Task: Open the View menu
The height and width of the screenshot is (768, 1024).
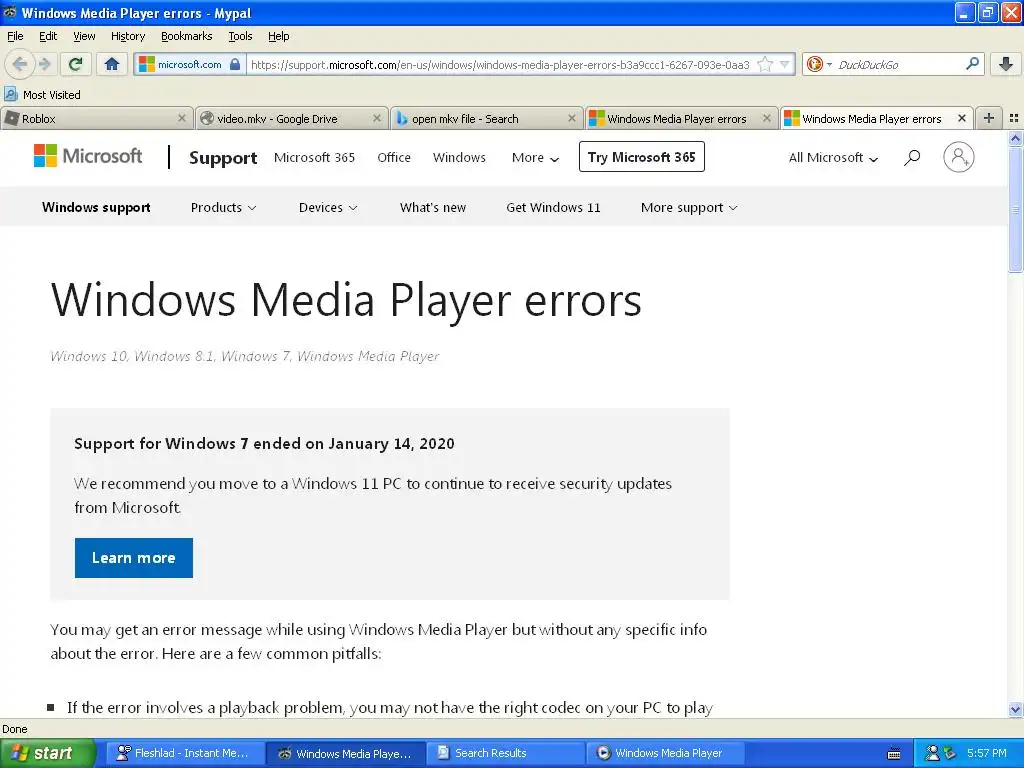Action: pyautogui.click(x=84, y=36)
